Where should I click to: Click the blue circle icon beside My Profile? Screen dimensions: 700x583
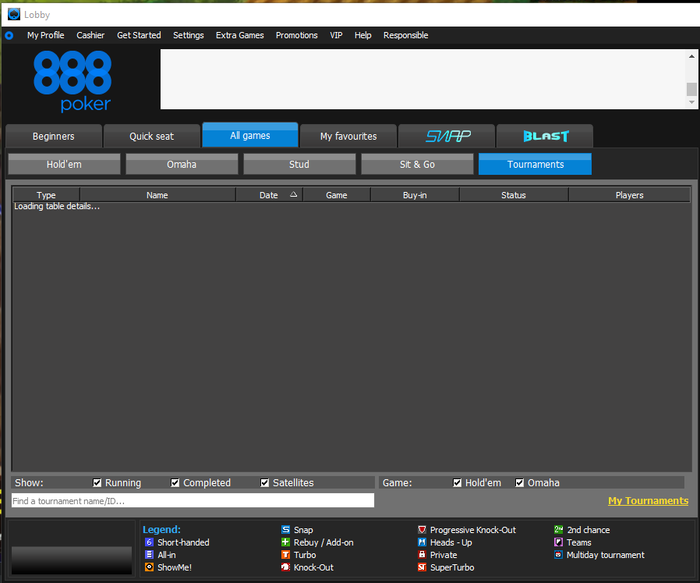9,35
